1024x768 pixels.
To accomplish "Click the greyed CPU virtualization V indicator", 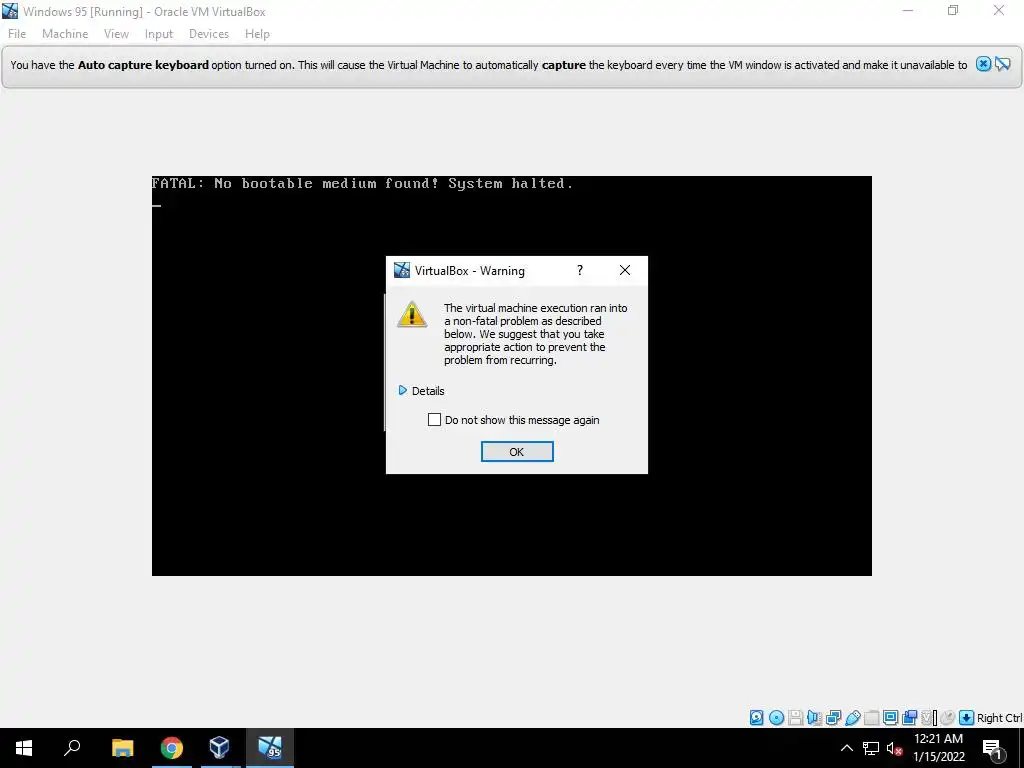I will (x=927, y=718).
